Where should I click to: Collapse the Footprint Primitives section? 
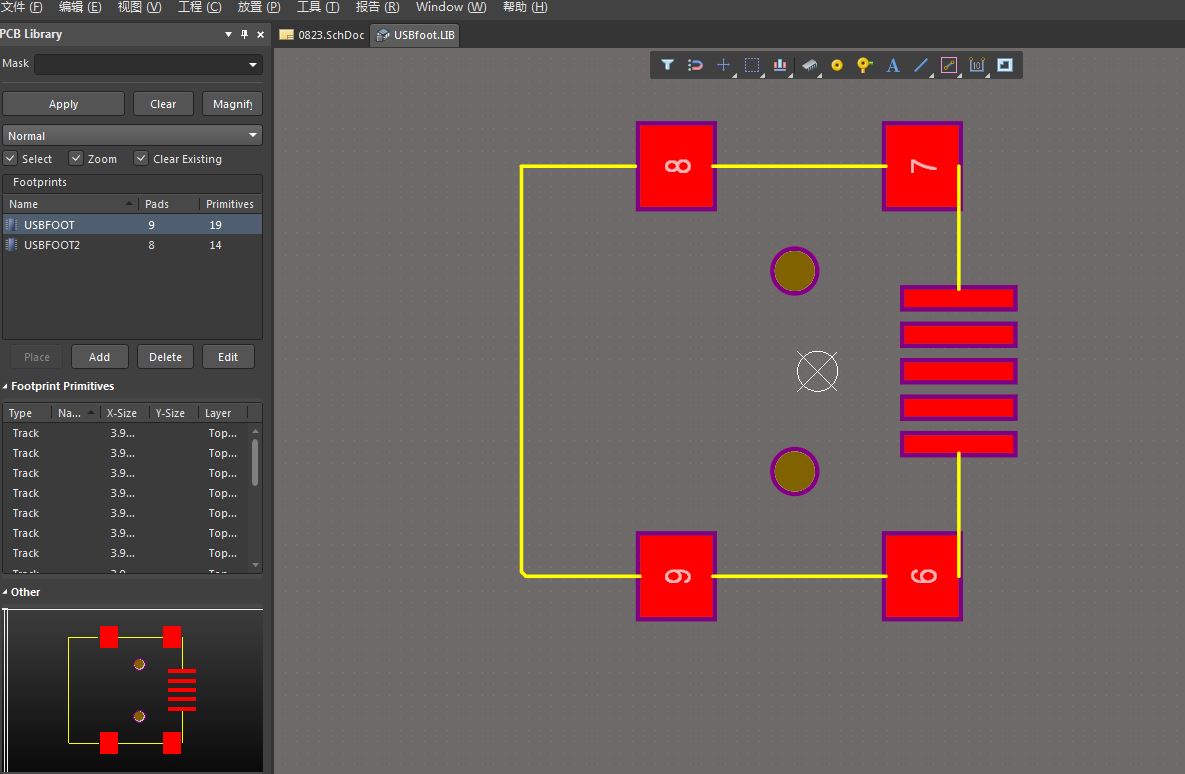click(x=5, y=386)
